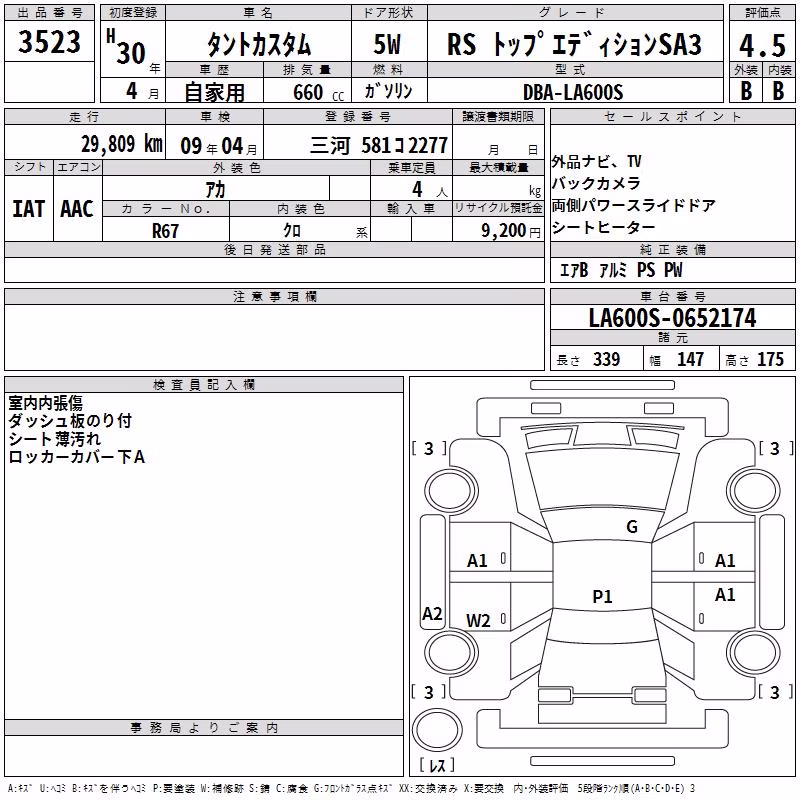The height and width of the screenshot is (800, 800).
Task: Click the 660 cc displacement value
Action: pos(318,92)
